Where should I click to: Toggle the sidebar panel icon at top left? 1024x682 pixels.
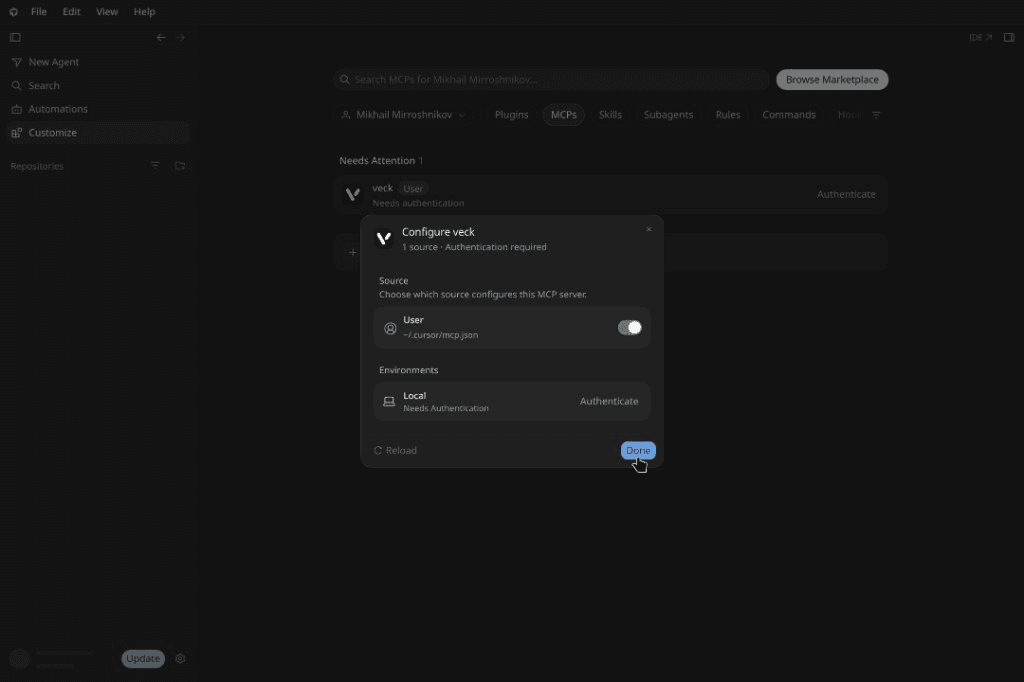coord(15,37)
